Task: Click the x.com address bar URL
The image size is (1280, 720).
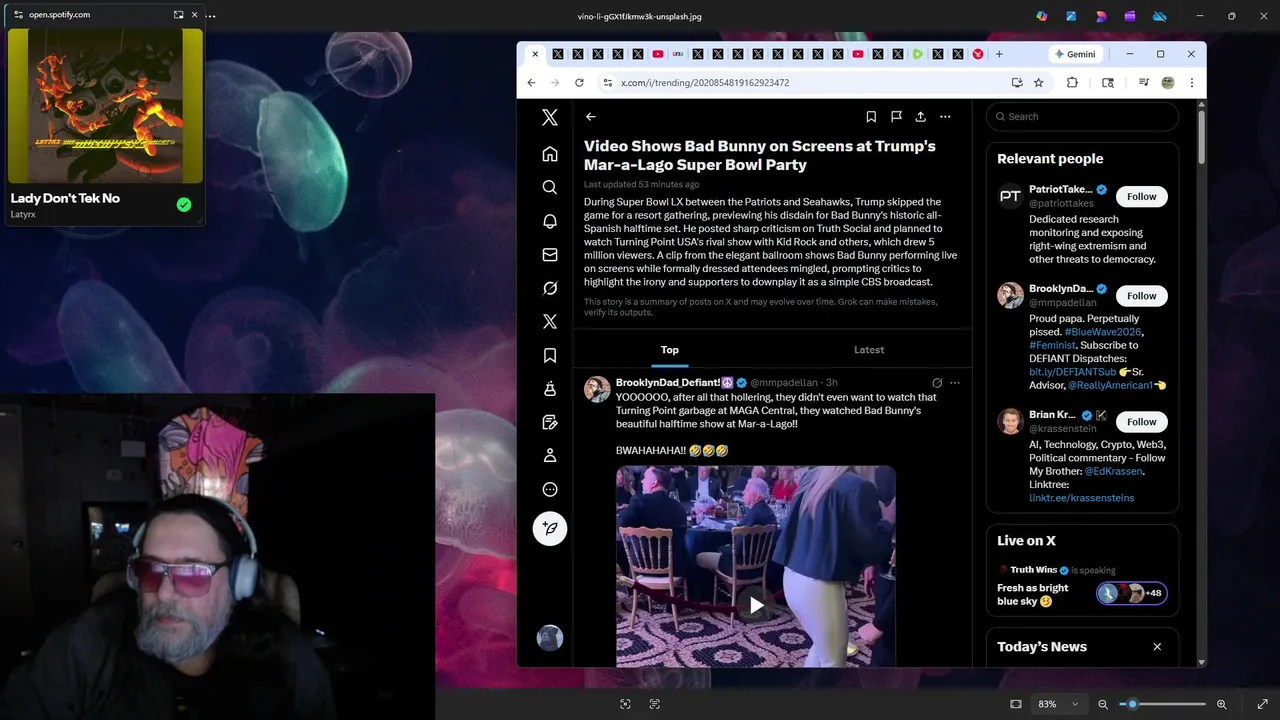Action: (705, 83)
